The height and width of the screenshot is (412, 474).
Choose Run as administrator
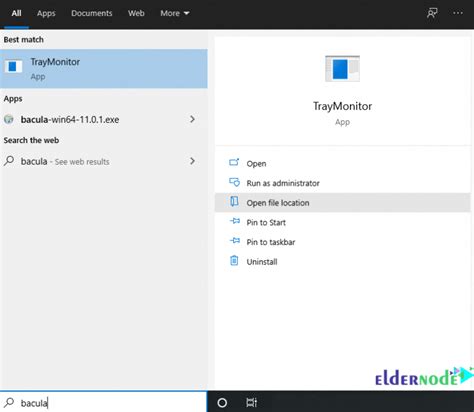pyautogui.click(x=343, y=183)
